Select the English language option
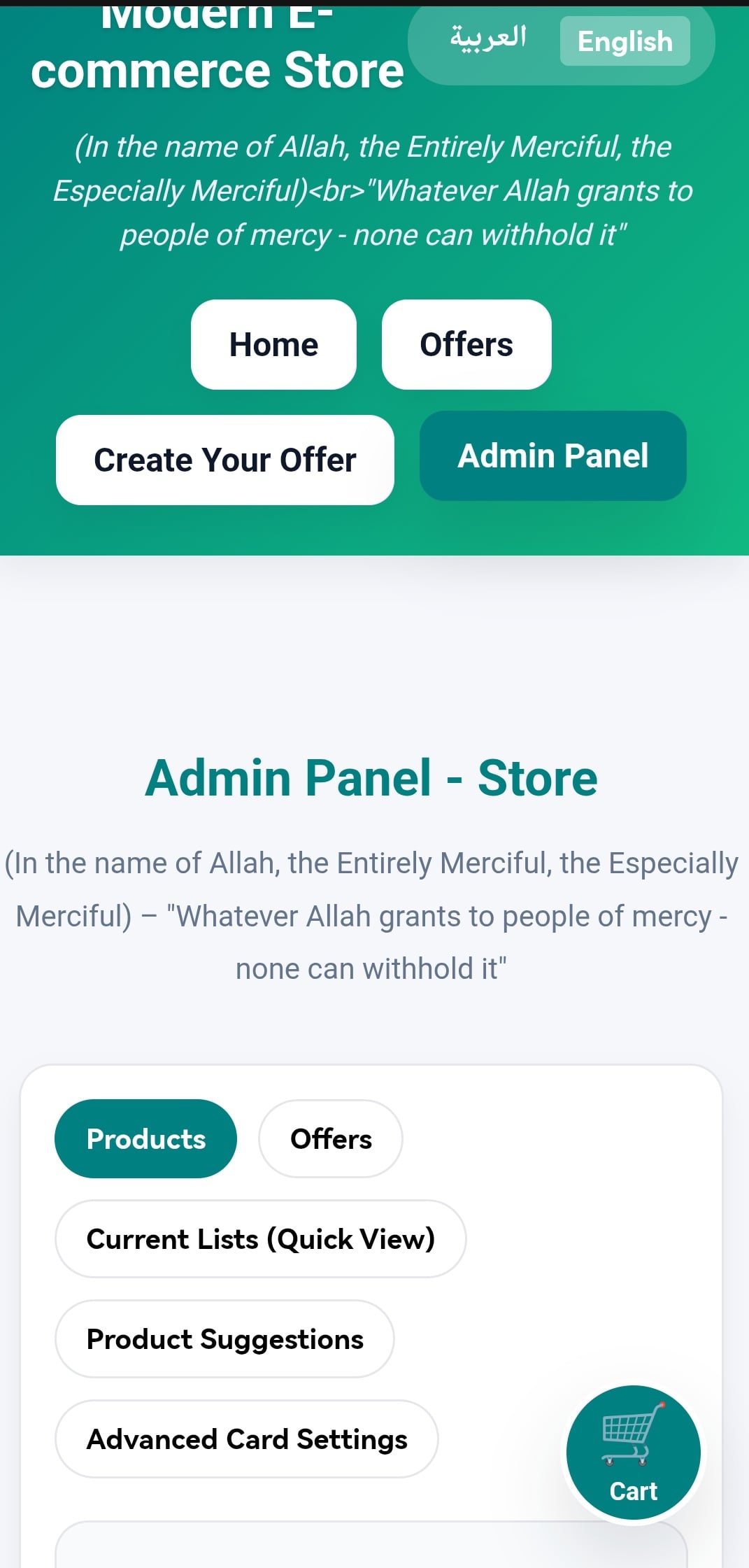The image size is (749, 1568). click(625, 41)
